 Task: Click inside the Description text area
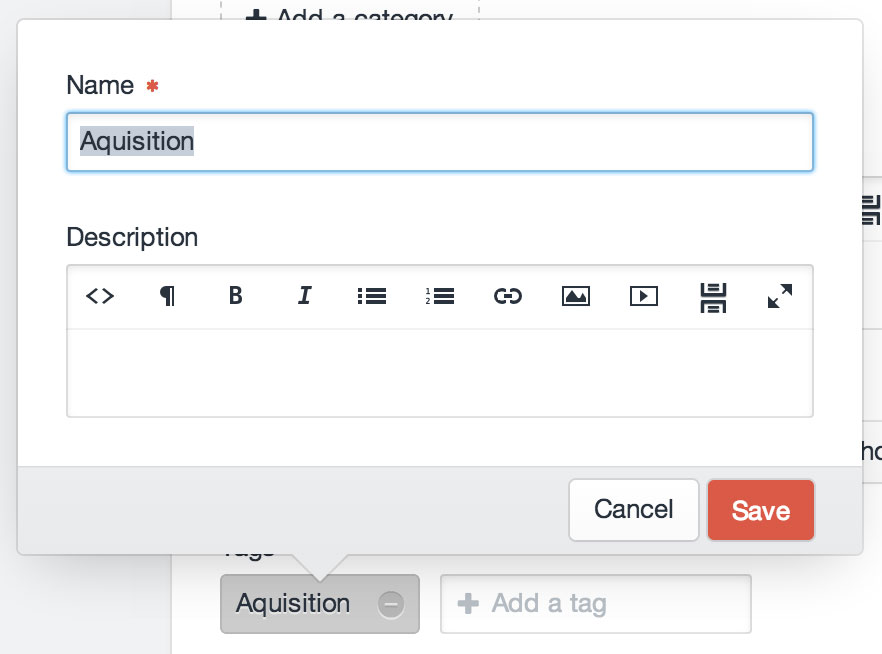point(440,372)
